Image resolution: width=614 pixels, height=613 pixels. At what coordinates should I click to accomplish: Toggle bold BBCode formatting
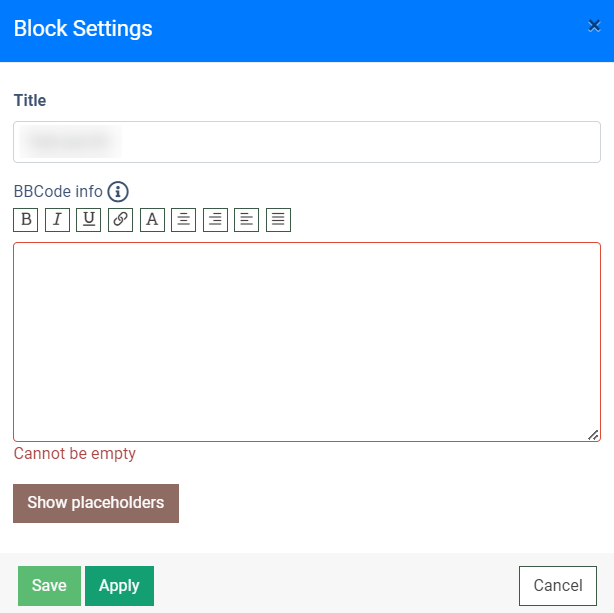click(26, 219)
